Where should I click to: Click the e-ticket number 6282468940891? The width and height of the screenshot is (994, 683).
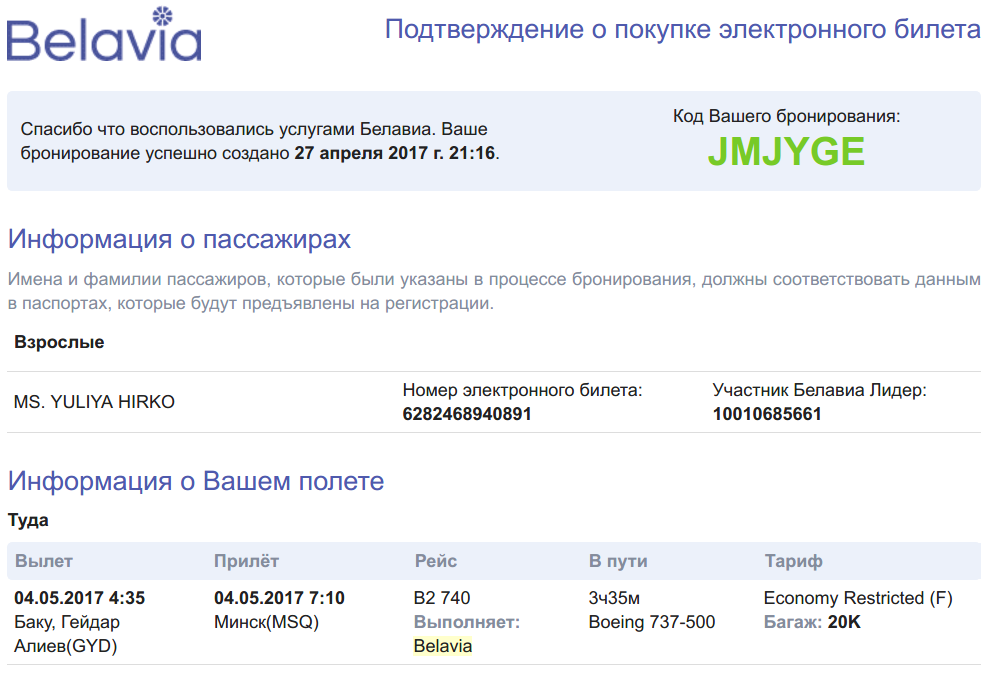(467, 414)
